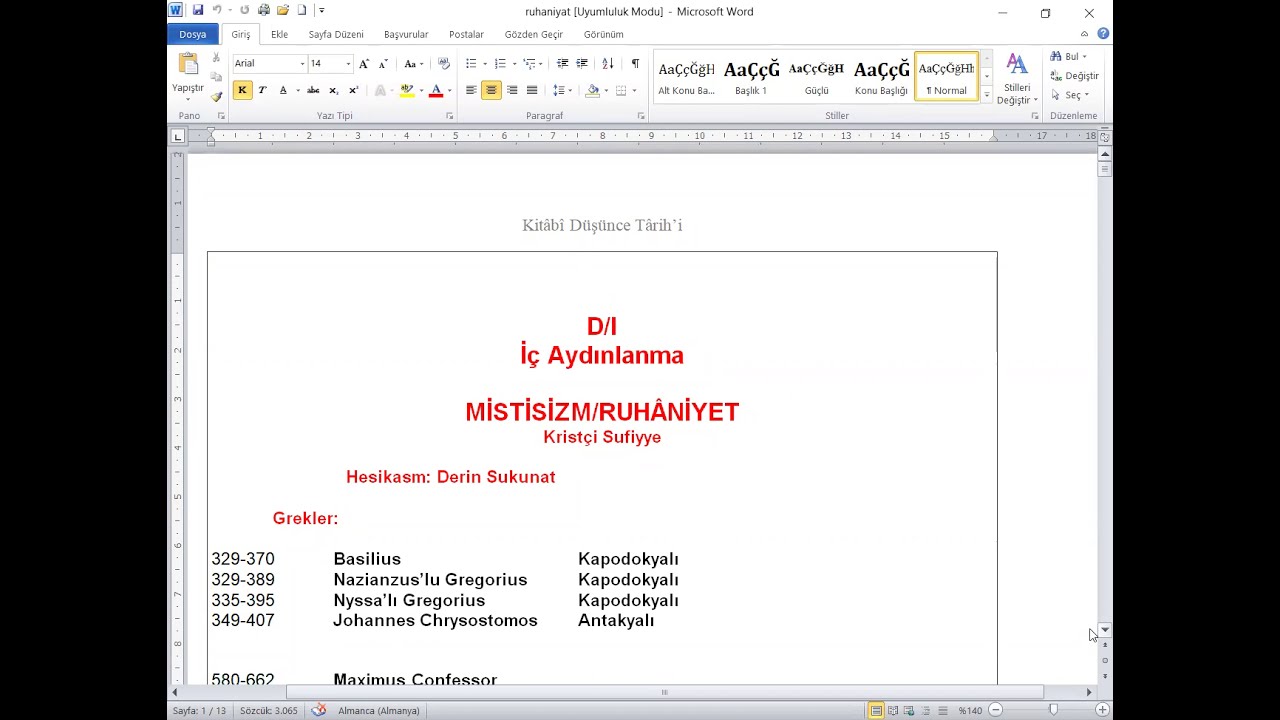The width and height of the screenshot is (1280, 720).
Task: Apply the Alt Konu Başlığı style
Action: tap(686, 77)
